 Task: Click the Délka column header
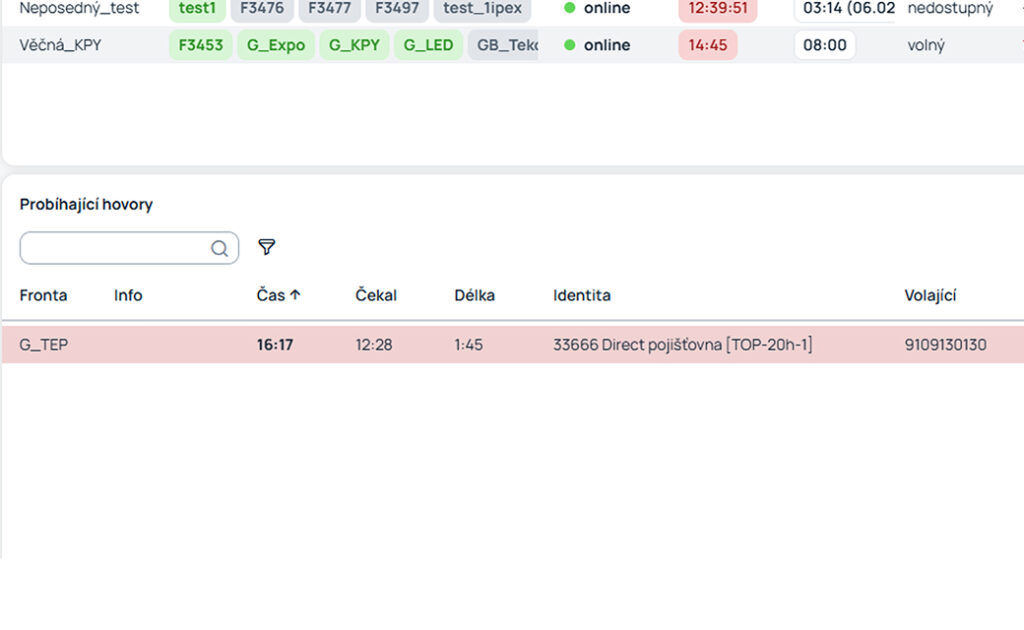click(x=474, y=295)
